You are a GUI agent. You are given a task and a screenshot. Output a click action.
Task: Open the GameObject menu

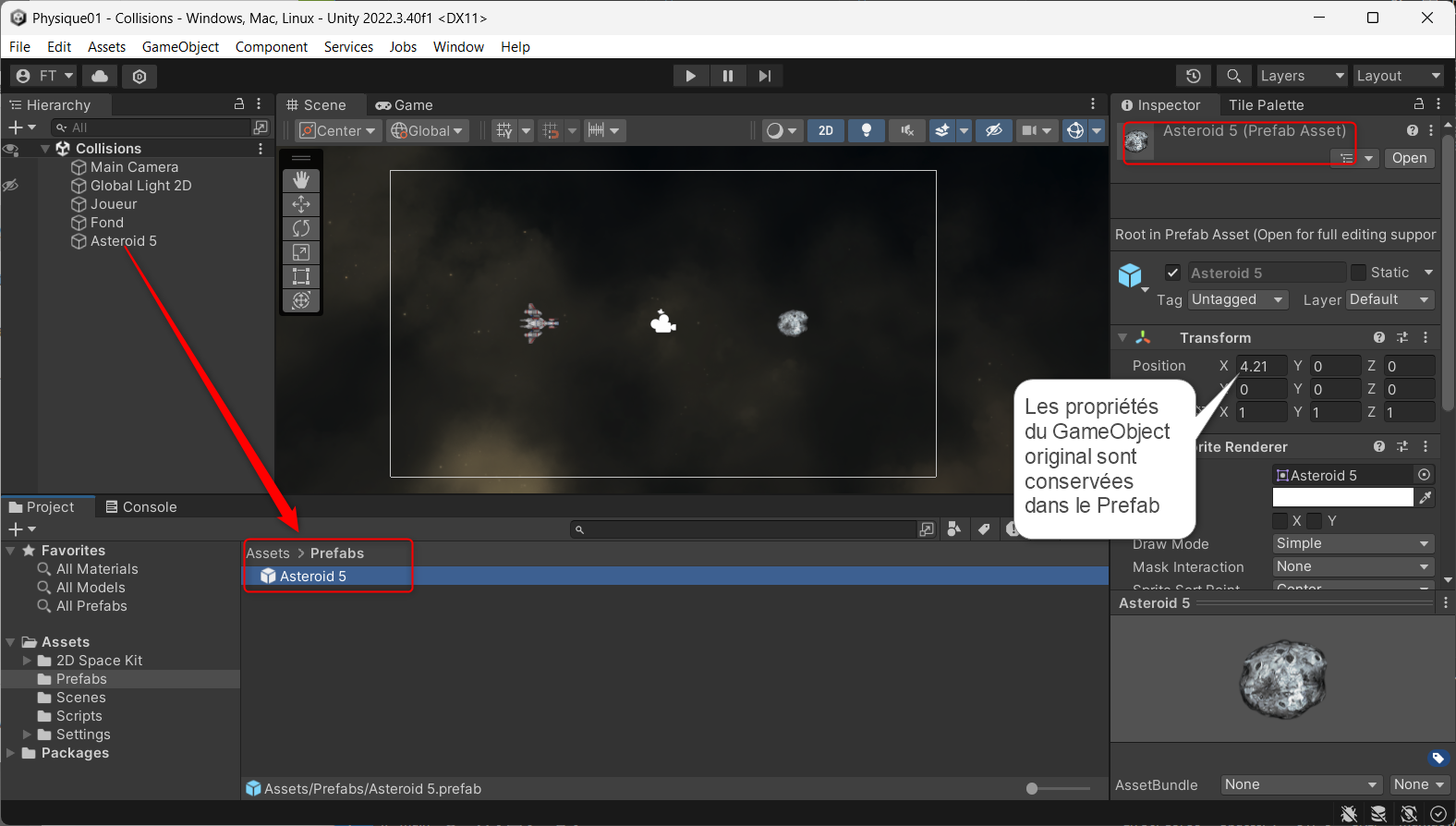point(180,47)
